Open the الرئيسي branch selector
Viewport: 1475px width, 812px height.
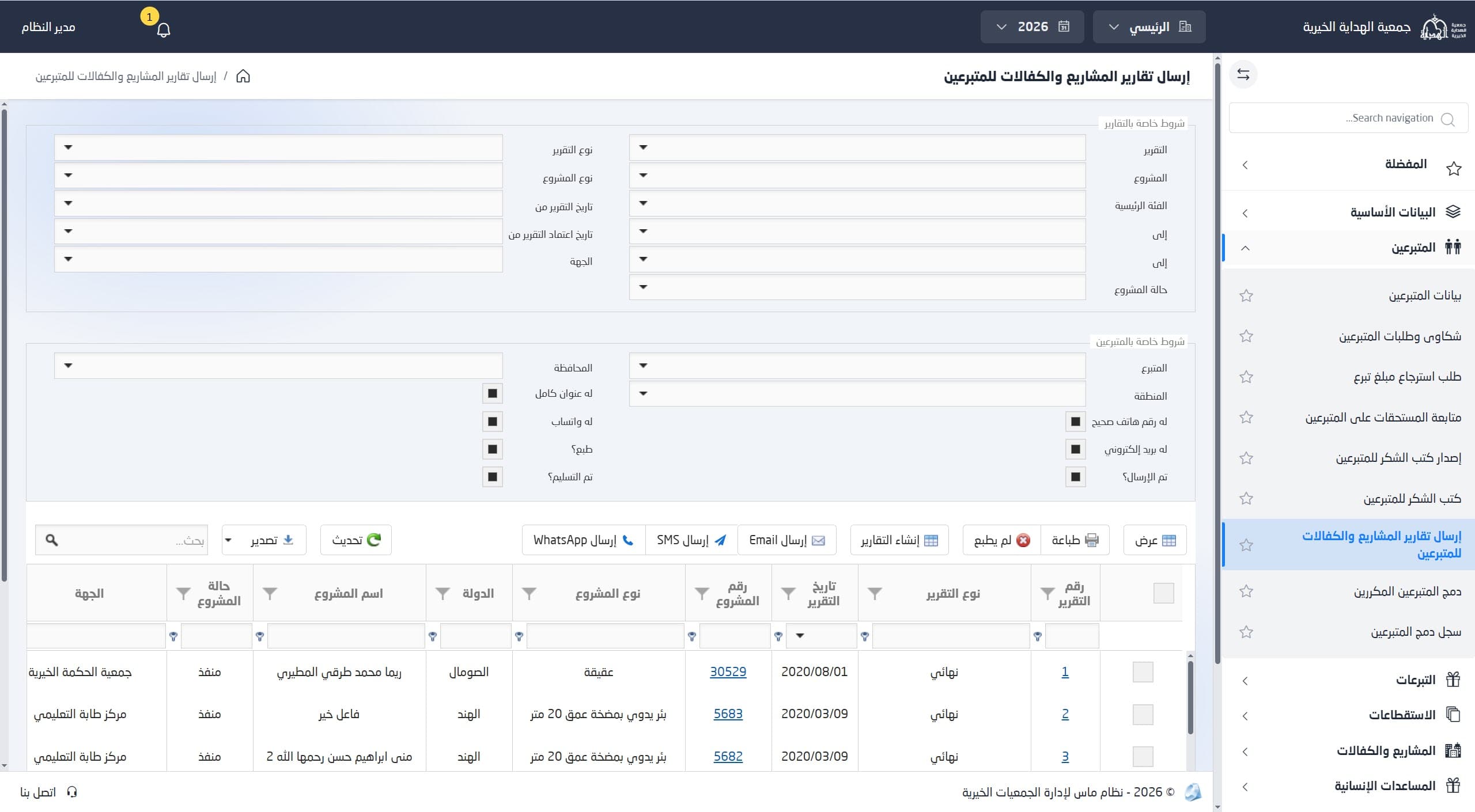click(1149, 27)
